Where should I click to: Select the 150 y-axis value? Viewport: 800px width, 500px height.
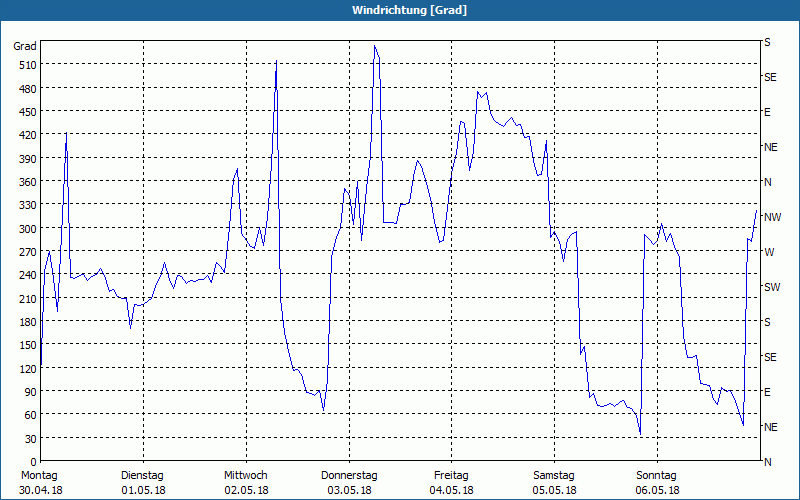(x=28, y=345)
